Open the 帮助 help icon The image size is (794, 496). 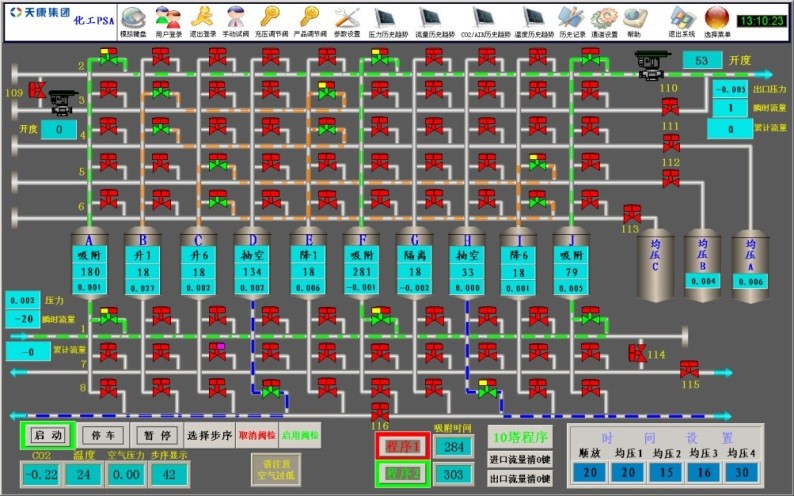(x=634, y=20)
